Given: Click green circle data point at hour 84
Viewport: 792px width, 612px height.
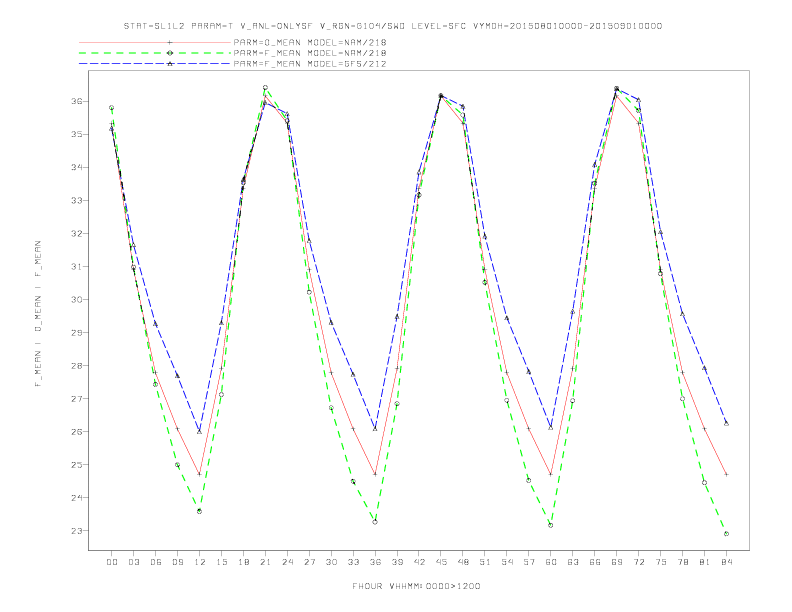Looking at the screenshot, I should tap(726, 534).
